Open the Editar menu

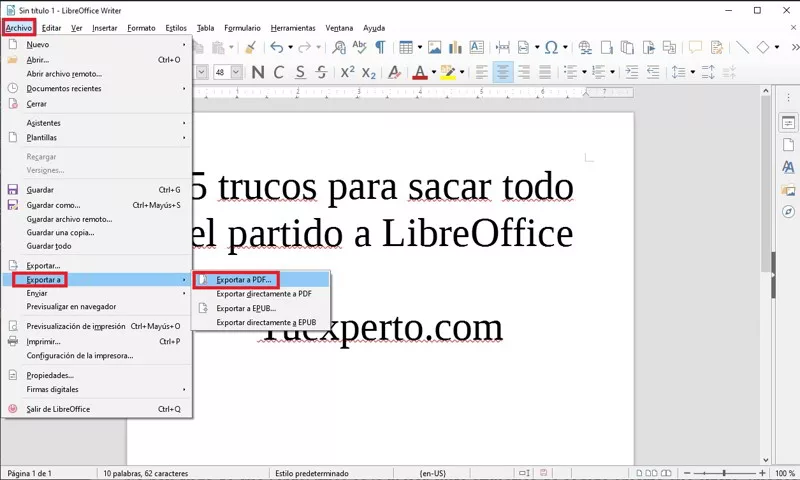pyautogui.click(x=51, y=28)
